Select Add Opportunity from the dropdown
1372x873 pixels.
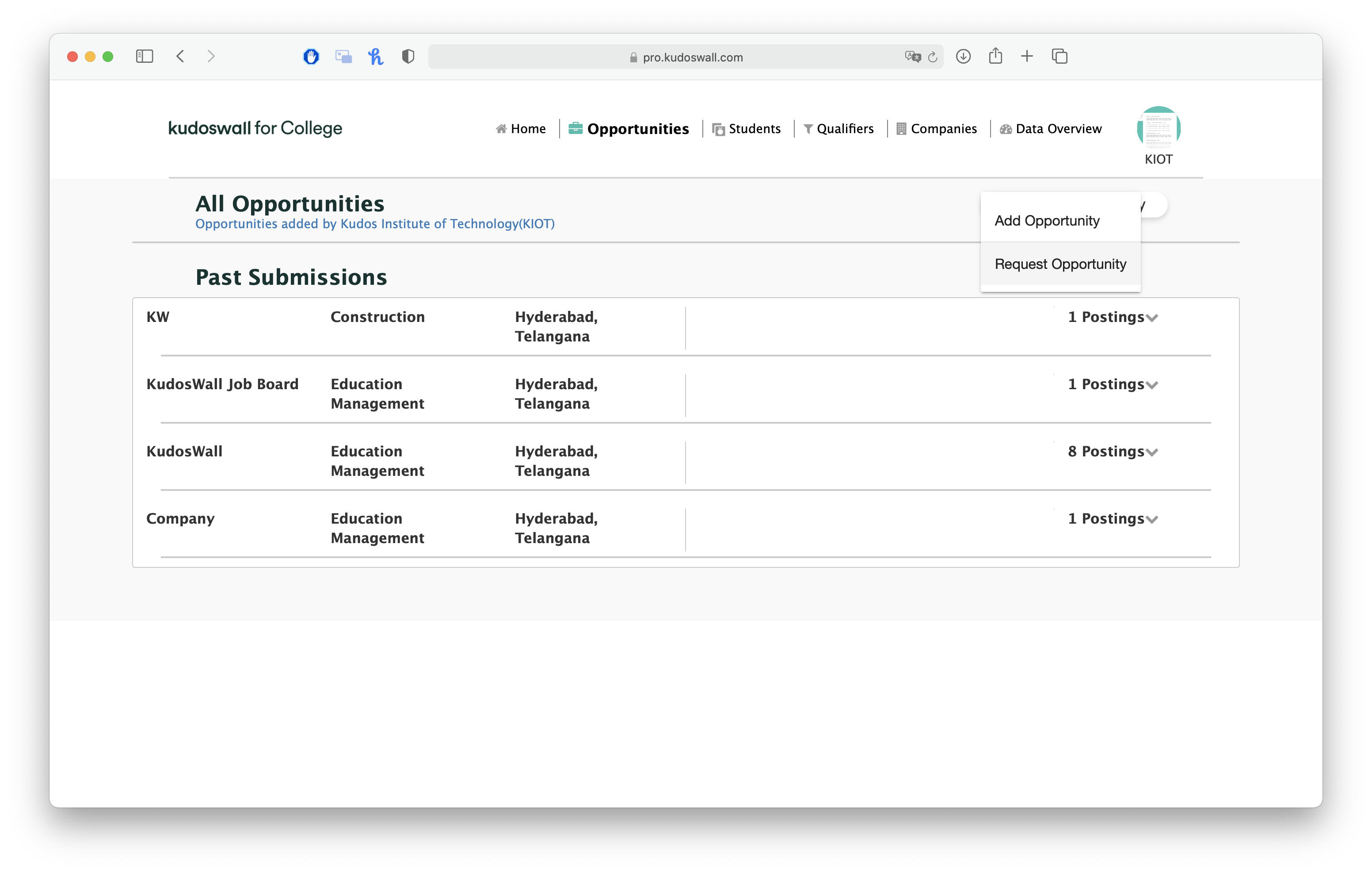pyautogui.click(x=1060, y=221)
